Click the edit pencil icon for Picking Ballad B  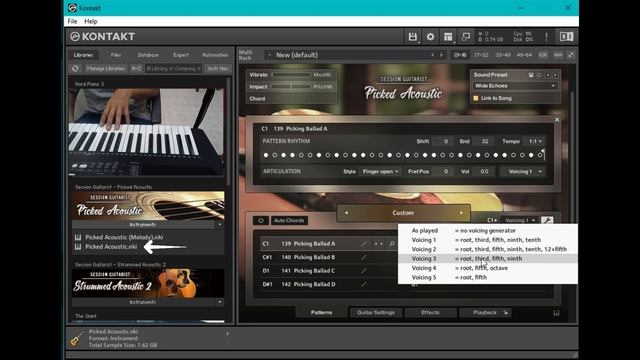click(363, 257)
